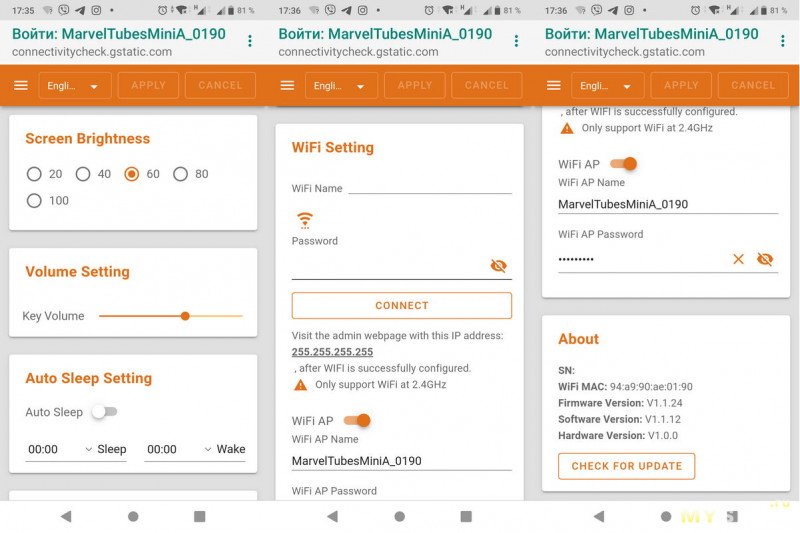Clear WiFi AP Password with X icon
Viewport: 800px width, 533px height.
tap(738, 259)
